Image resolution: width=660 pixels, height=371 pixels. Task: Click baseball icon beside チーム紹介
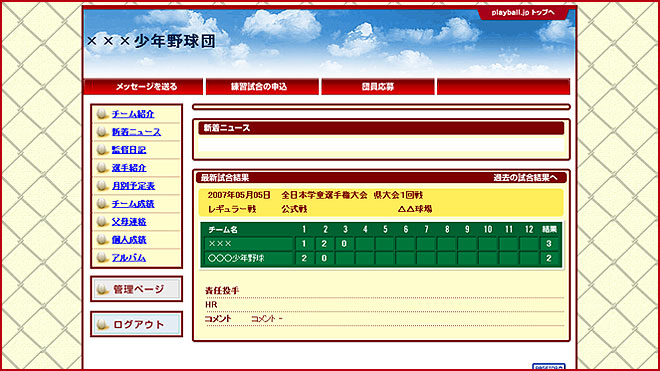[102, 114]
